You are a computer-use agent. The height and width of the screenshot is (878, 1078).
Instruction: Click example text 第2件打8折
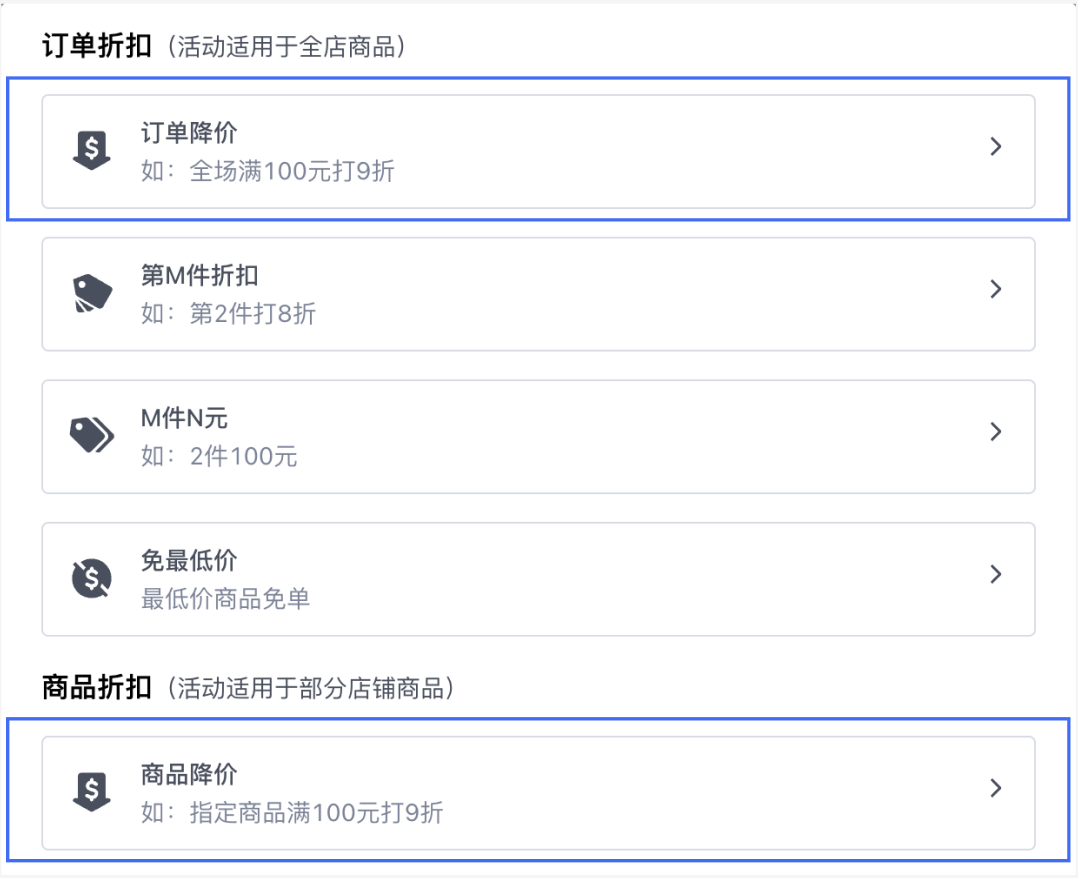(x=253, y=314)
